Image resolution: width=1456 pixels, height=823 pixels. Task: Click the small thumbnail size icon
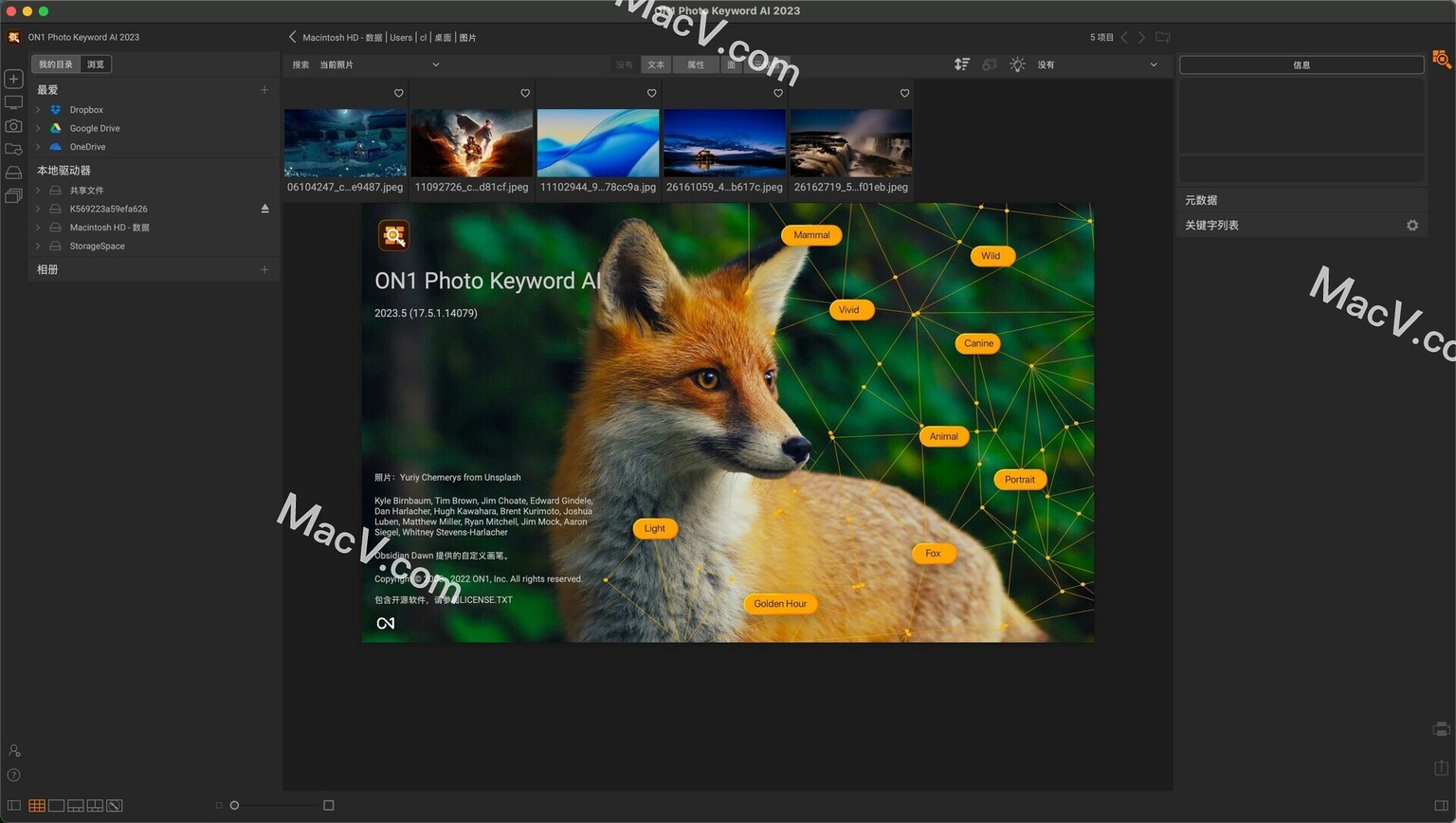(219, 806)
